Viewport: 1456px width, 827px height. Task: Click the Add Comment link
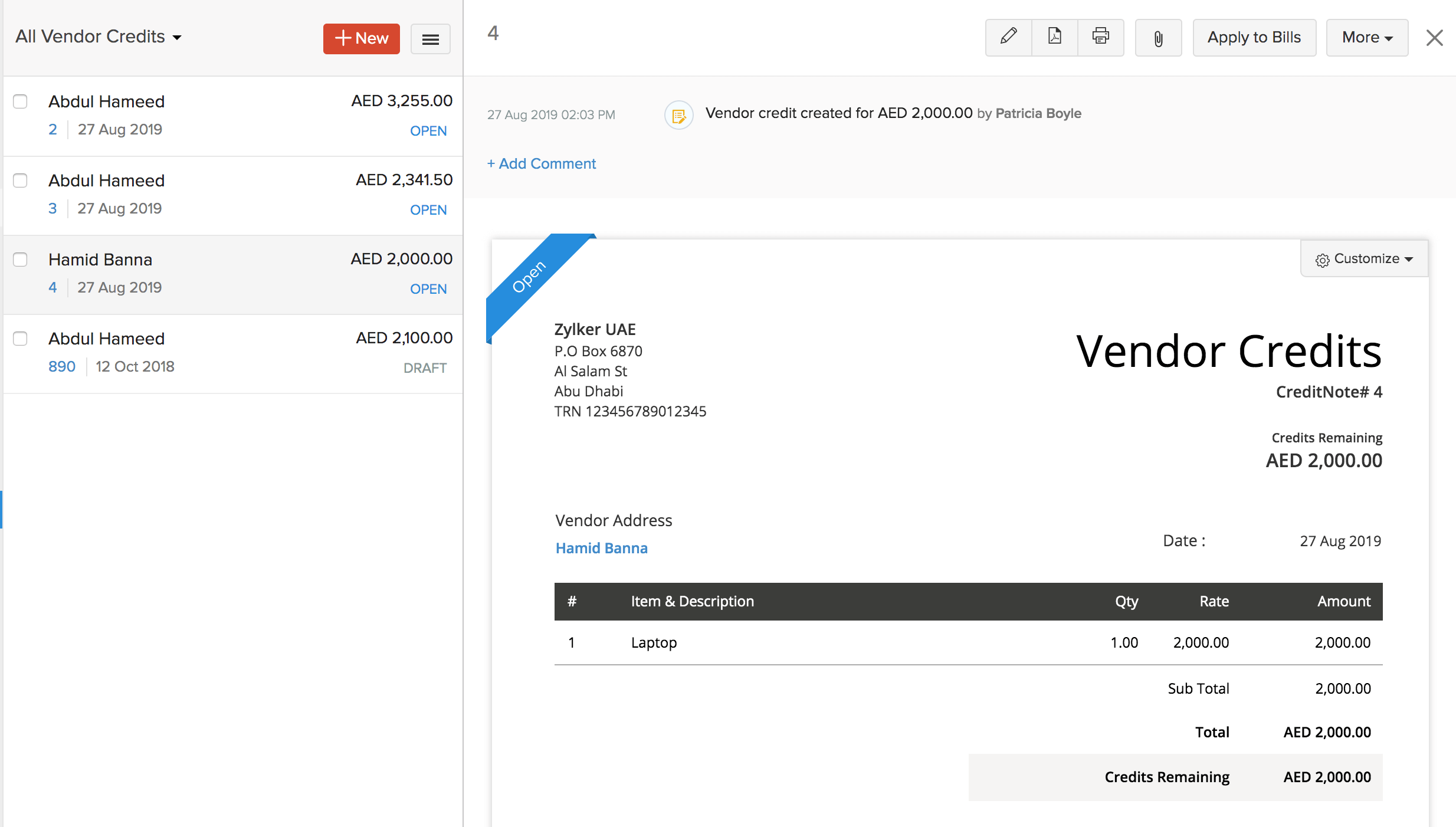(541, 163)
